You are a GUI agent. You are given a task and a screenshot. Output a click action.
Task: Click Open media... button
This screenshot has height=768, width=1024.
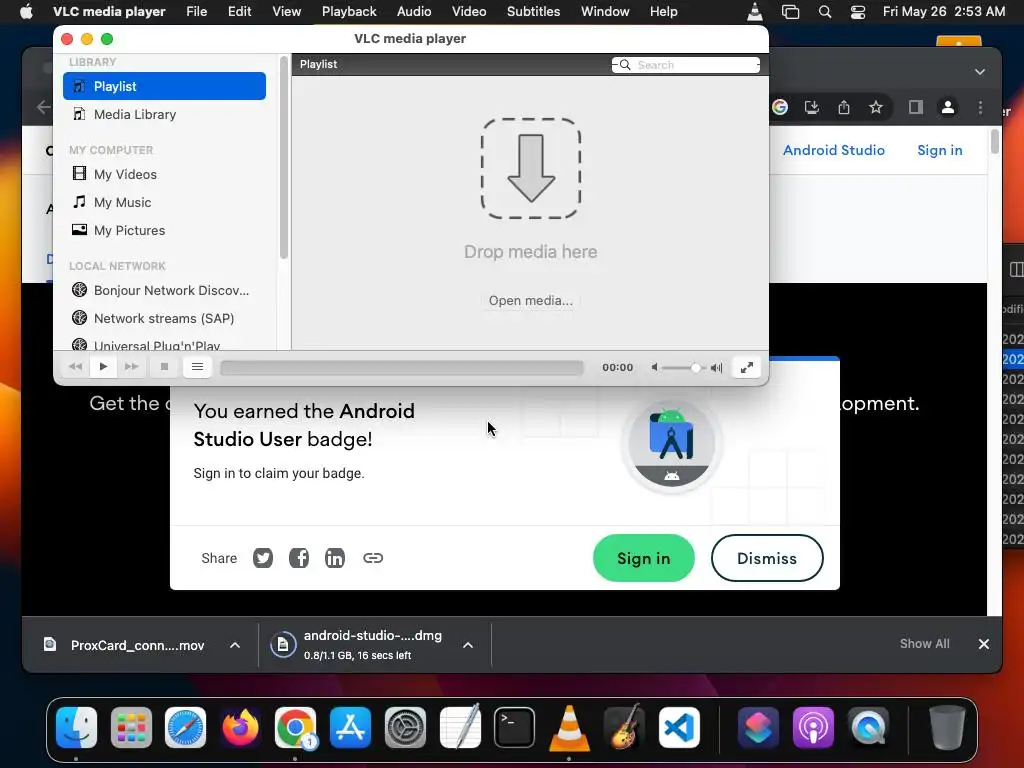(530, 300)
